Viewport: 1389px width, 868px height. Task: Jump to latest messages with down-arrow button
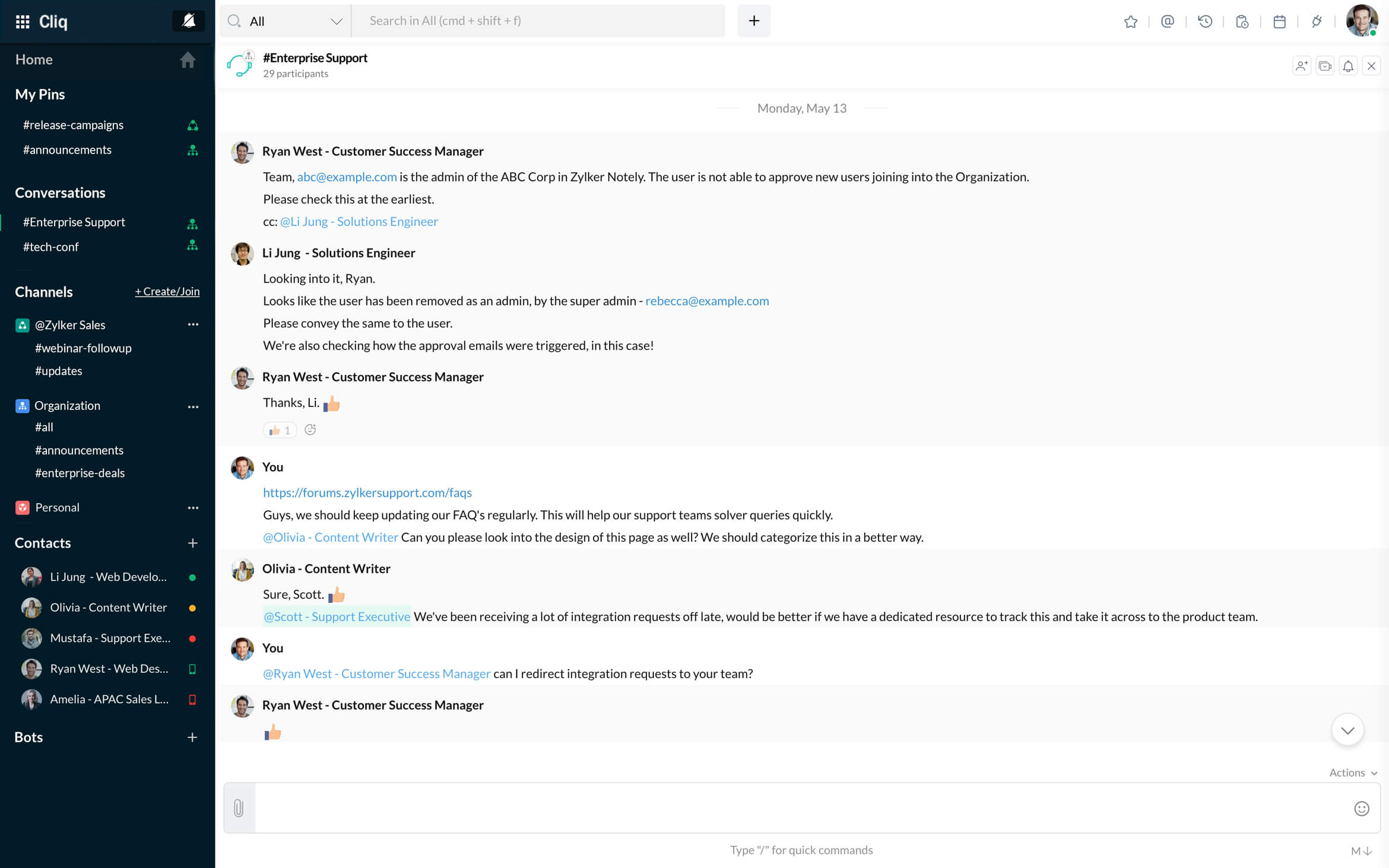pyautogui.click(x=1347, y=730)
